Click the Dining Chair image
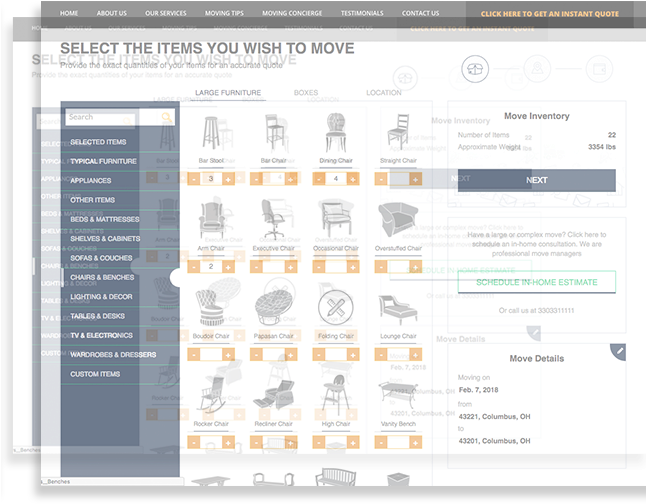Screen dimensions: 646x504 pyautogui.click(x=336, y=133)
